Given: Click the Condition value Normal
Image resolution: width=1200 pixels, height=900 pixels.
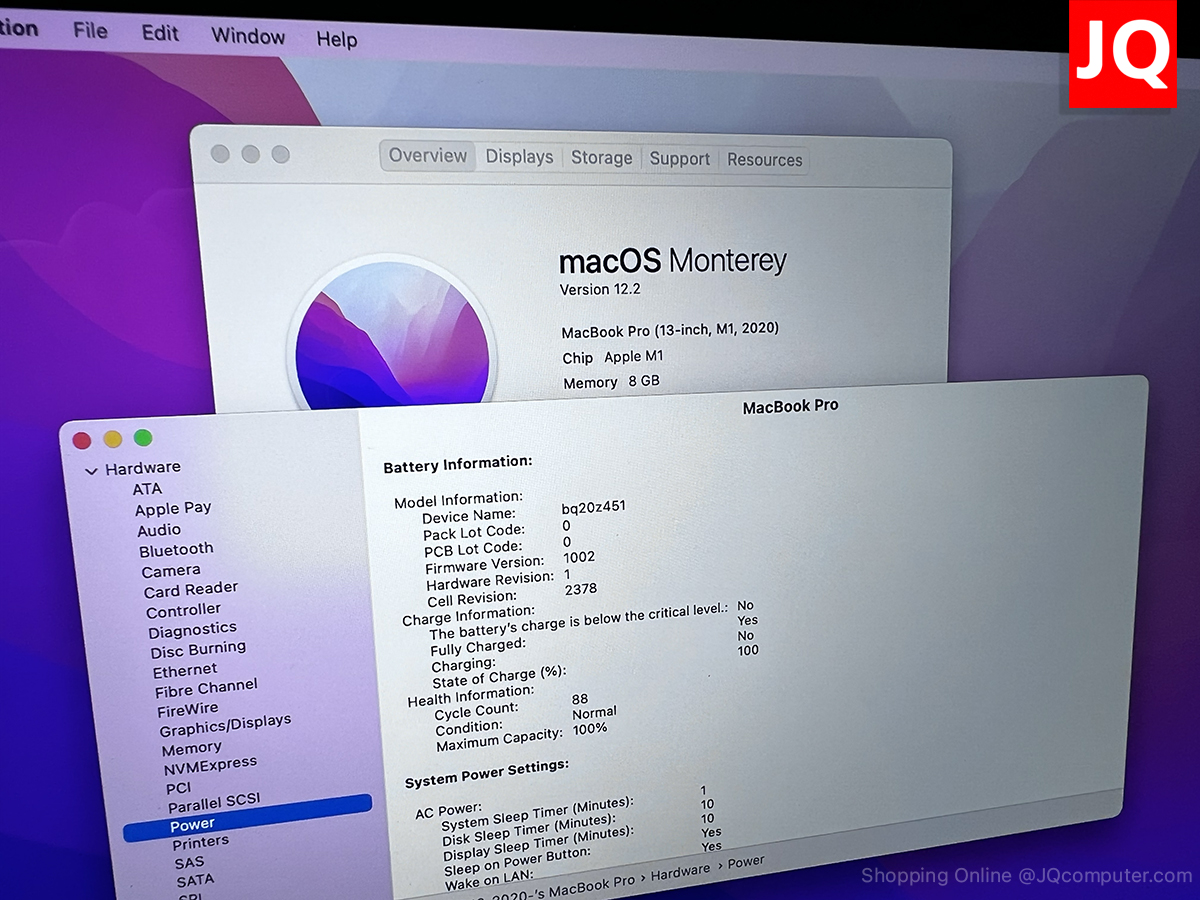Looking at the screenshot, I should 594,713.
